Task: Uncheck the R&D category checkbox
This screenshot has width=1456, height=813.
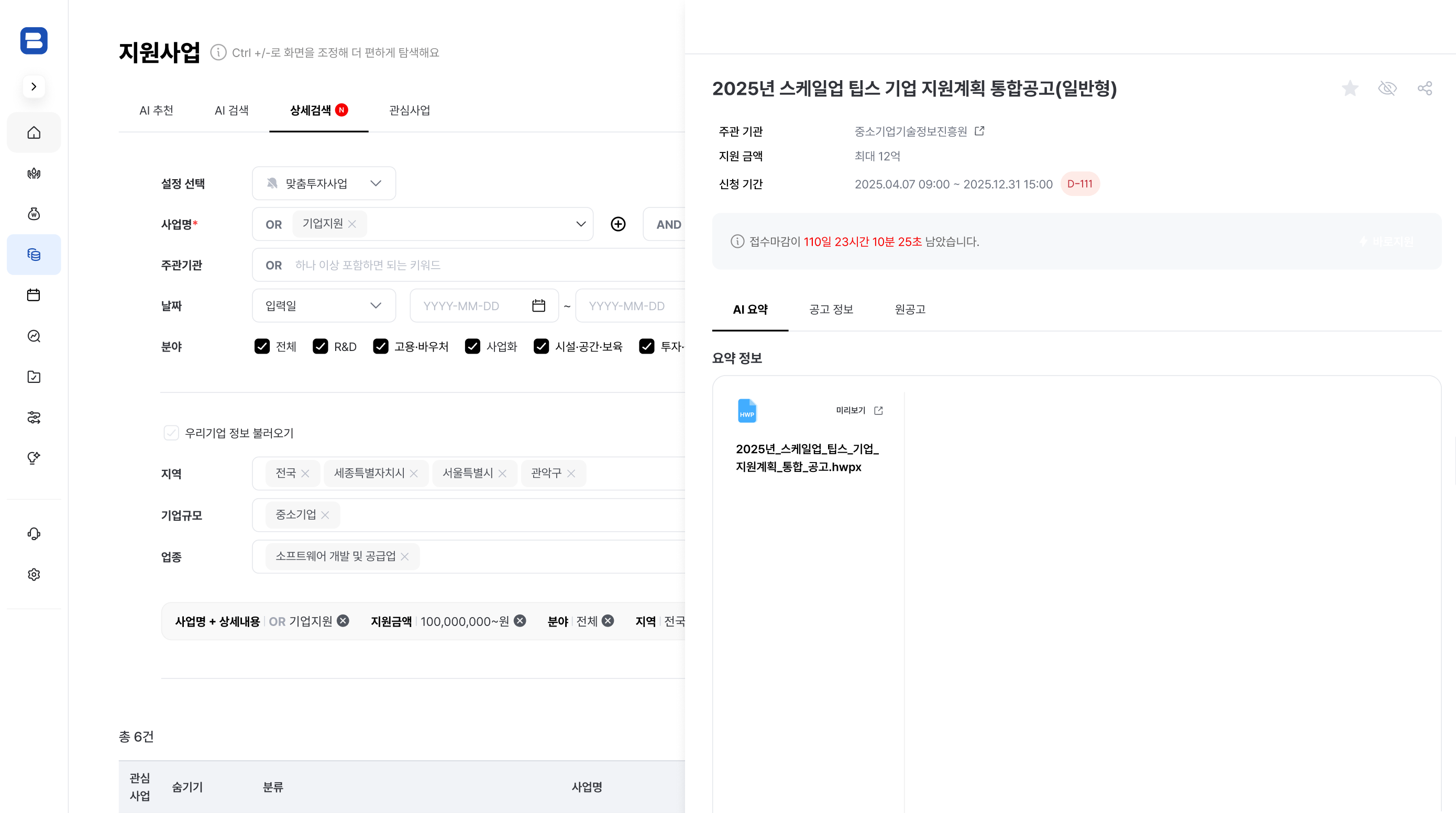Action: tap(321, 346)
